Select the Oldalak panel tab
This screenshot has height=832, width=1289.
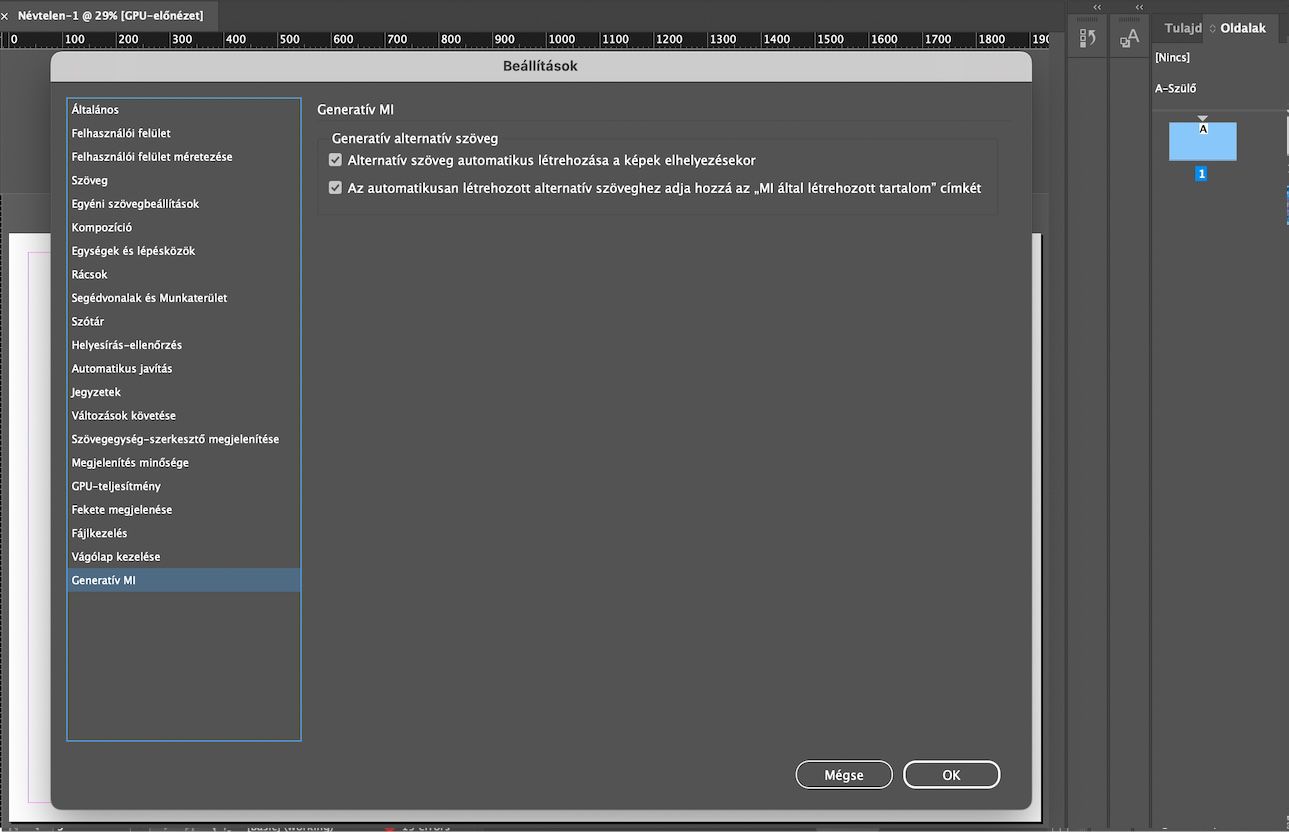(x=1242, y=28)
